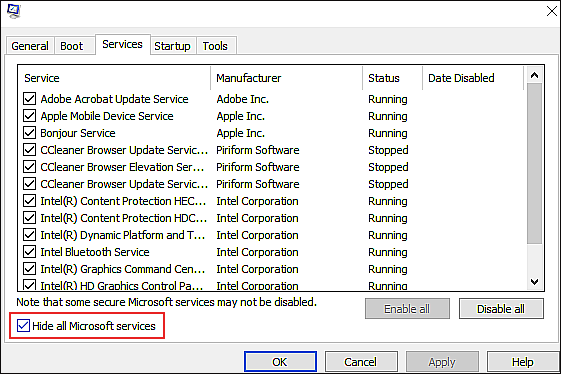Click Adobe Inc. manufacturer cell

click(243, 99)
